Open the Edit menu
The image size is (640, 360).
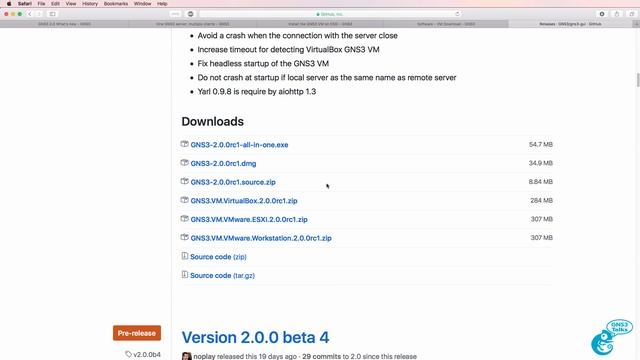click(x=55, y=4)
